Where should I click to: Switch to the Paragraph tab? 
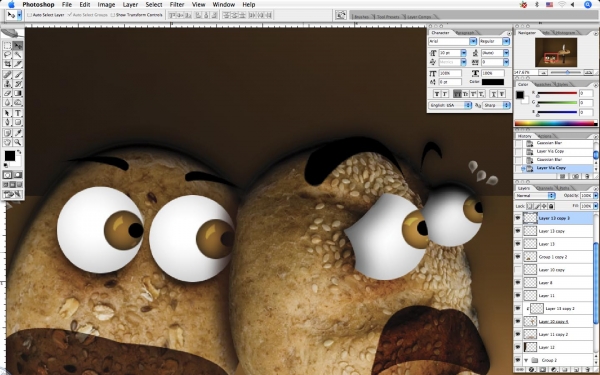click(x=465, y=33)
